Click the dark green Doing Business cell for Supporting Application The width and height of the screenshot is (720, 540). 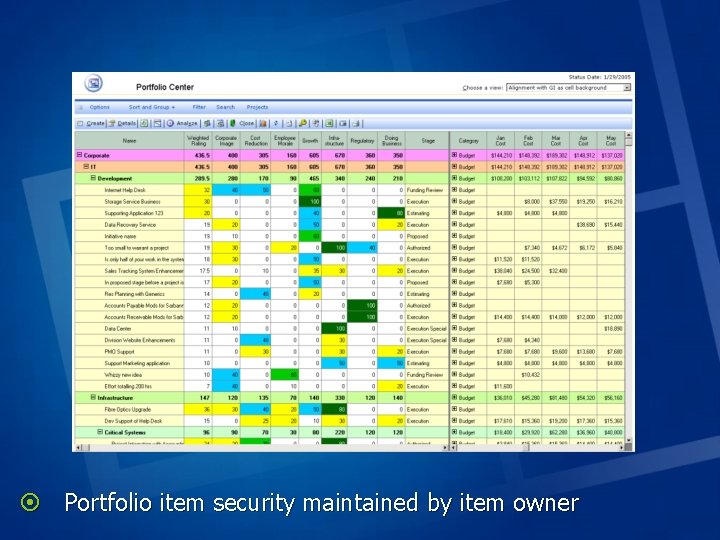pyautogui.click(x=391, y=213)
